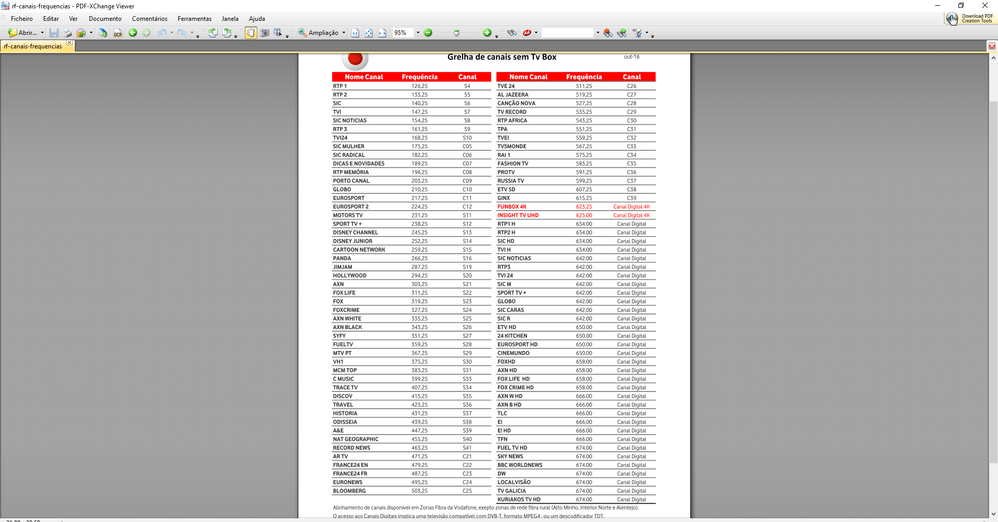
Task: Expand the Ampliação zoom tool dropdown
Action: (x=344, y=33)
